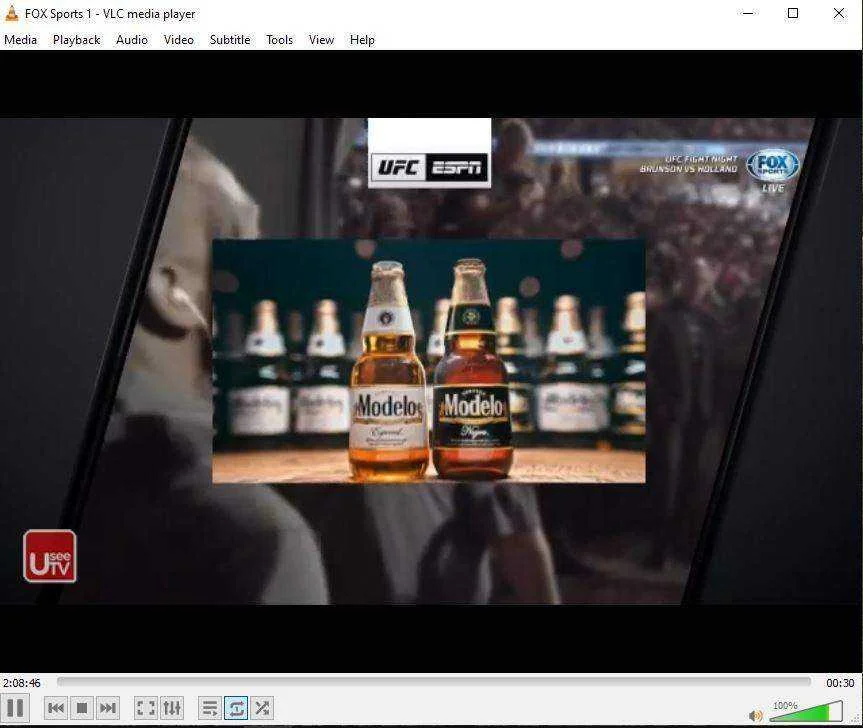Toggle the playlist view
The image size is (863, 728).
point(210,708)
